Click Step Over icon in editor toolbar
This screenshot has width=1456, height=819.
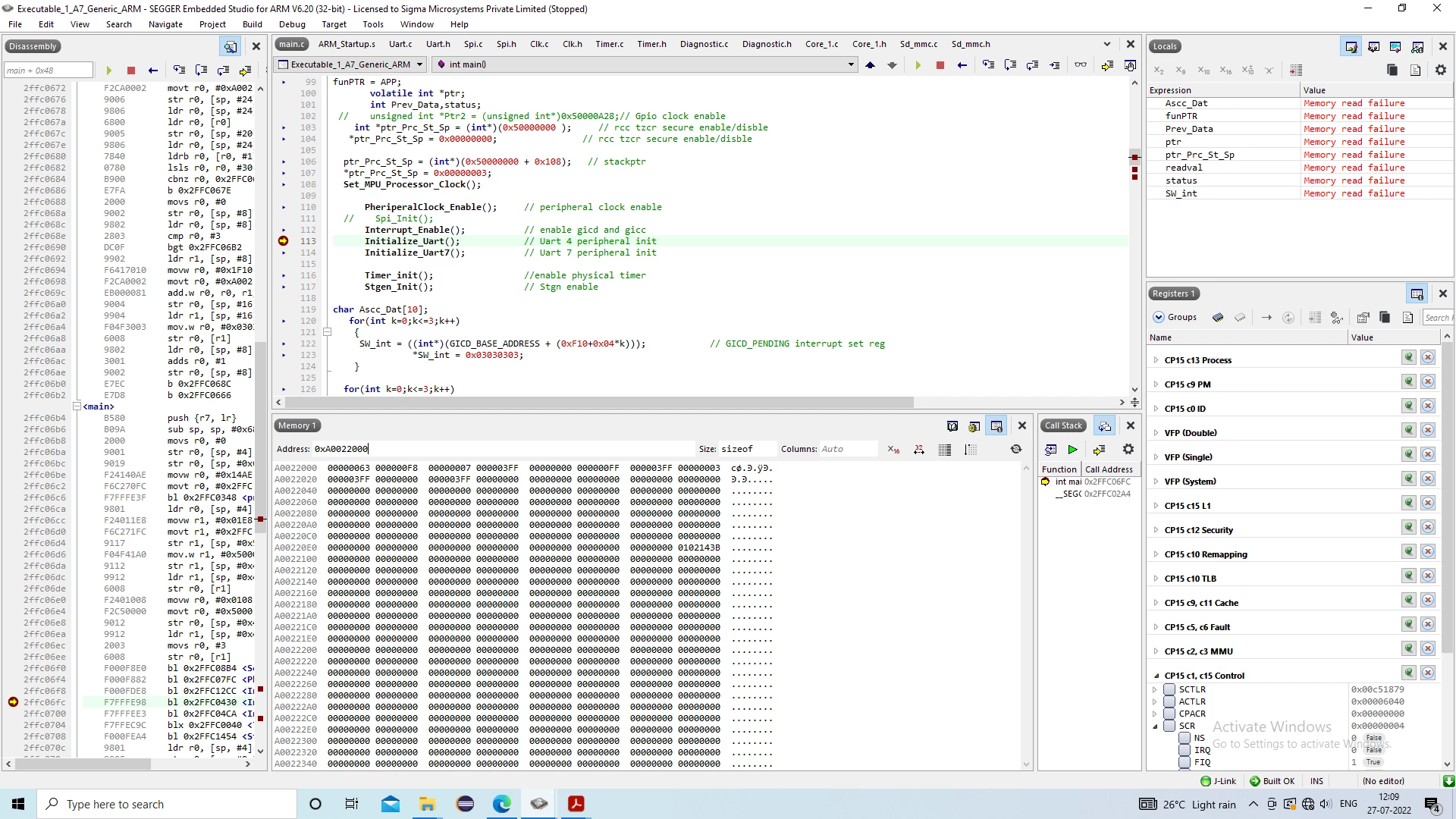coord(1010,65)
